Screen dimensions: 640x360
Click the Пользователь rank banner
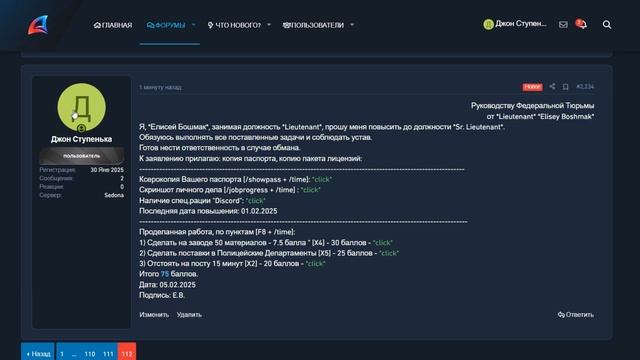tap(82, 156)
